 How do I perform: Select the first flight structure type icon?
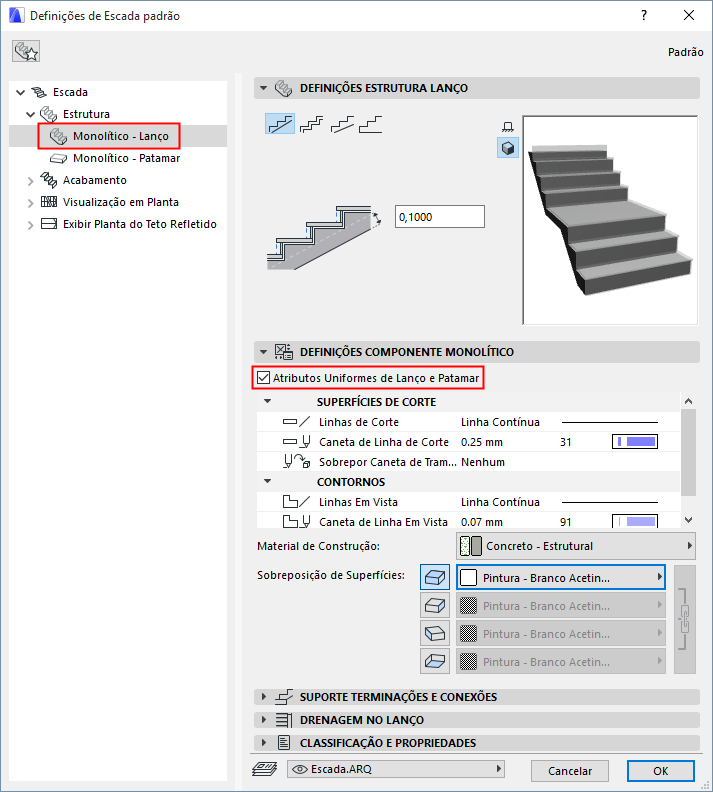coord(280,124)
